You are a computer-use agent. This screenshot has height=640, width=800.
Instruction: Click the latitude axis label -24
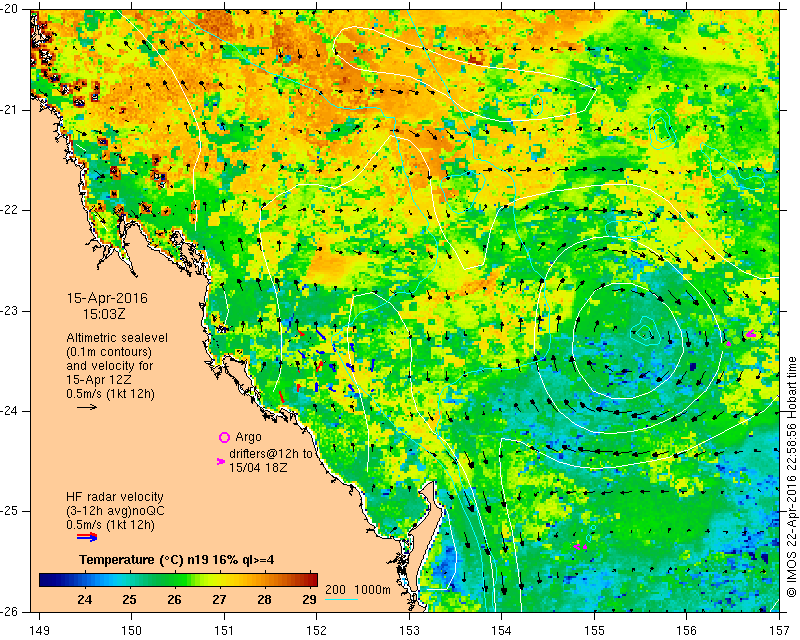tap(10, 411)
